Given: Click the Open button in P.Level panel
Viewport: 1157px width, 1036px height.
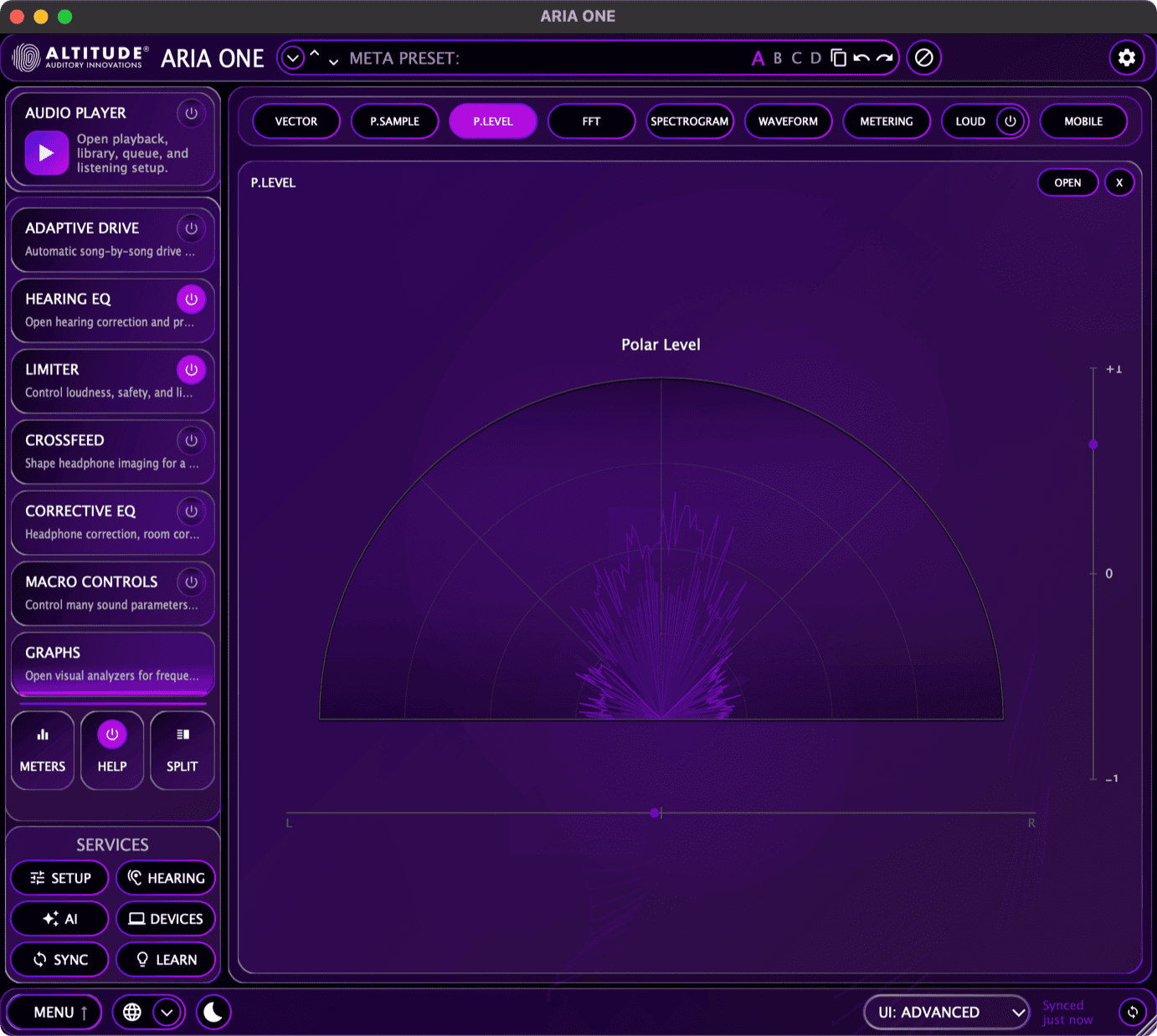Looking at the screenshot, I should coord(1068,182).
